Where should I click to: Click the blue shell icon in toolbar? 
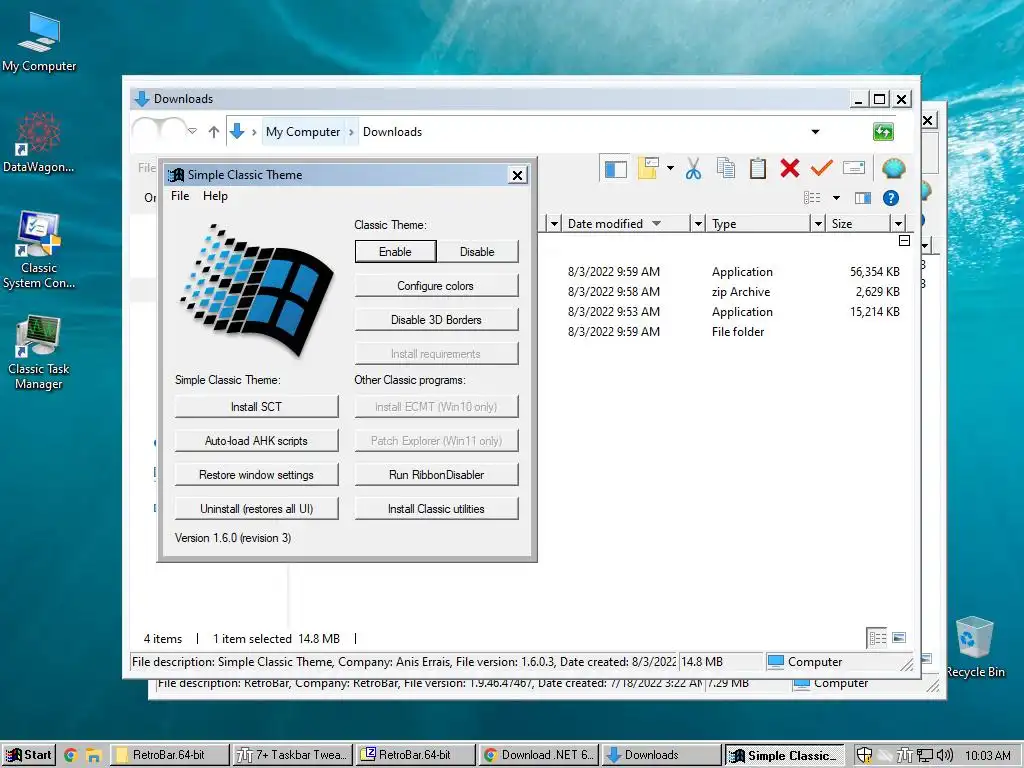pos(893,168)
